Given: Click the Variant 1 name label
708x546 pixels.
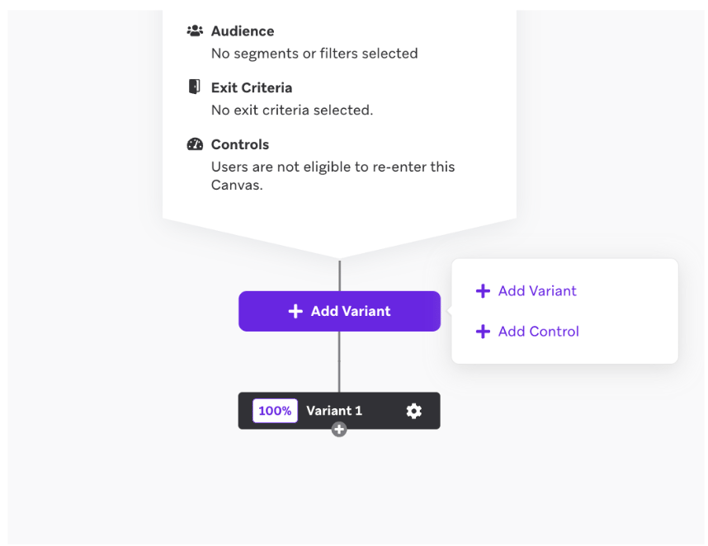Looking at the screenshot, I should (334, 411).
